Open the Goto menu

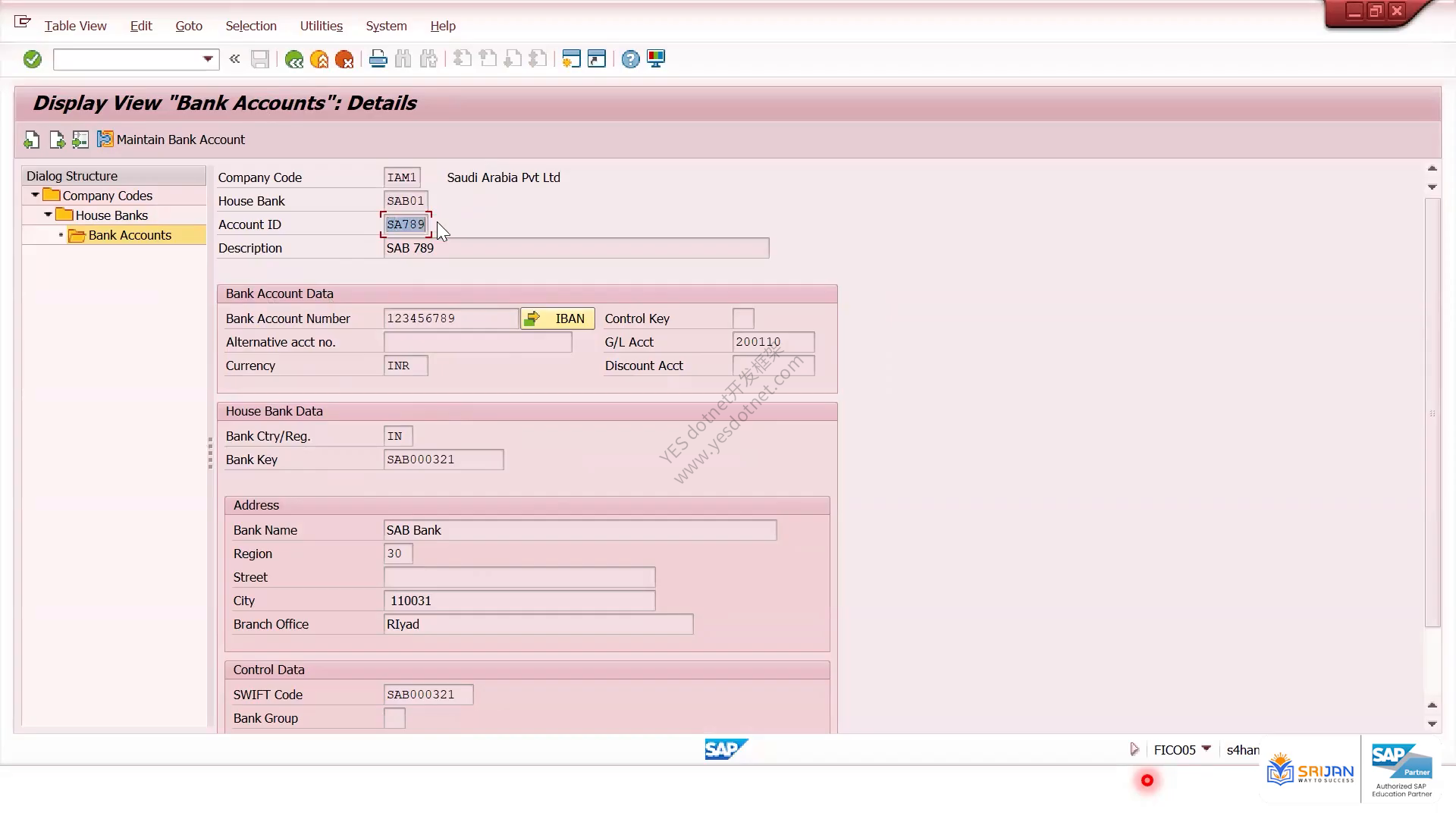click(189, 26)
